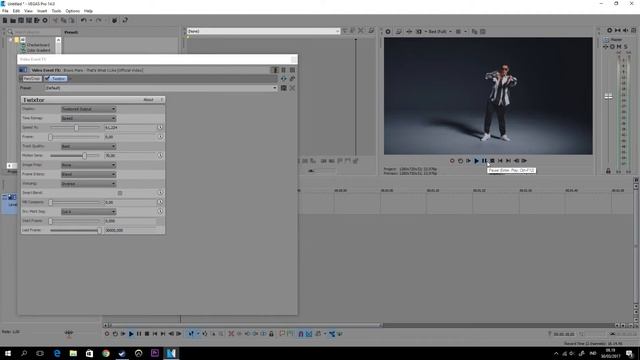The height and width of the screenshot is (360, 640).
Task: Open the Insert menu
Action: pos(42,11)
